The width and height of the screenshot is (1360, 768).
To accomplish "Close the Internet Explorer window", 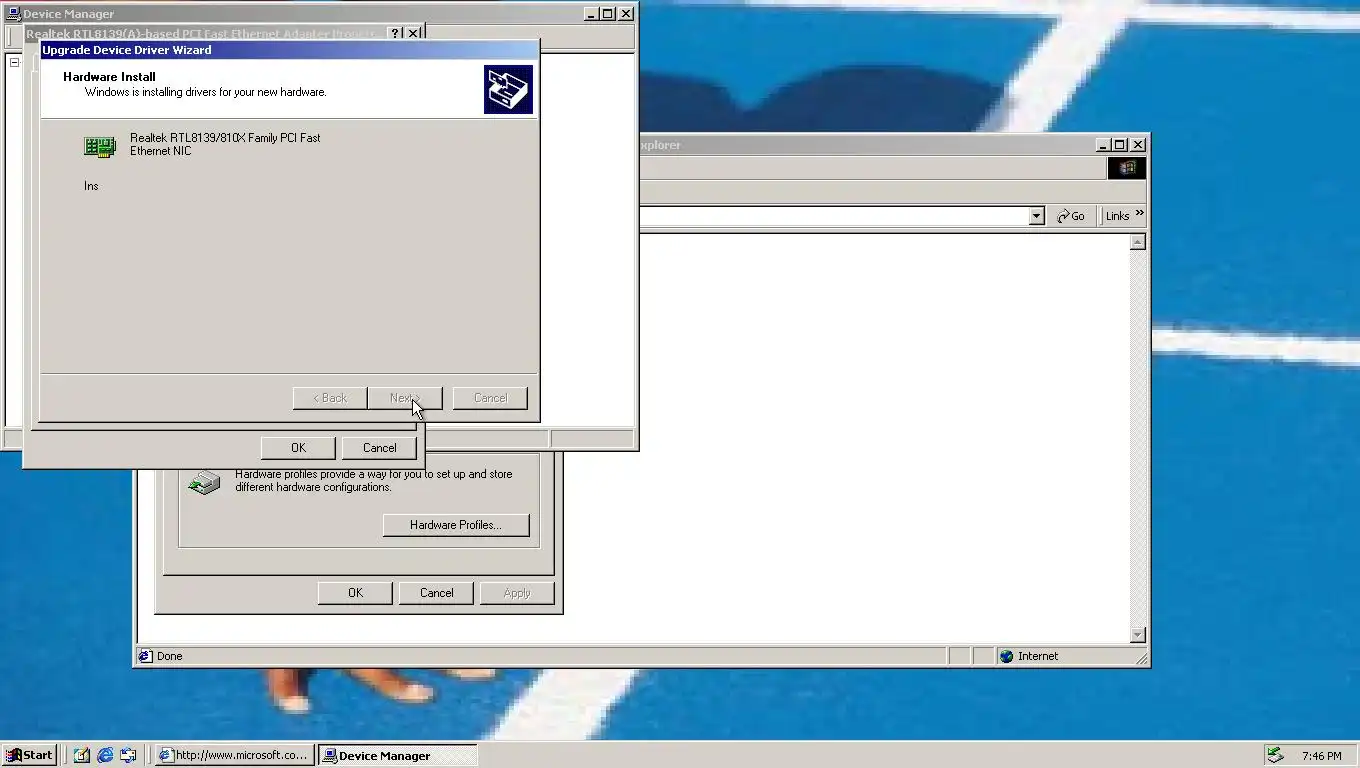I will coord(1137,145).
